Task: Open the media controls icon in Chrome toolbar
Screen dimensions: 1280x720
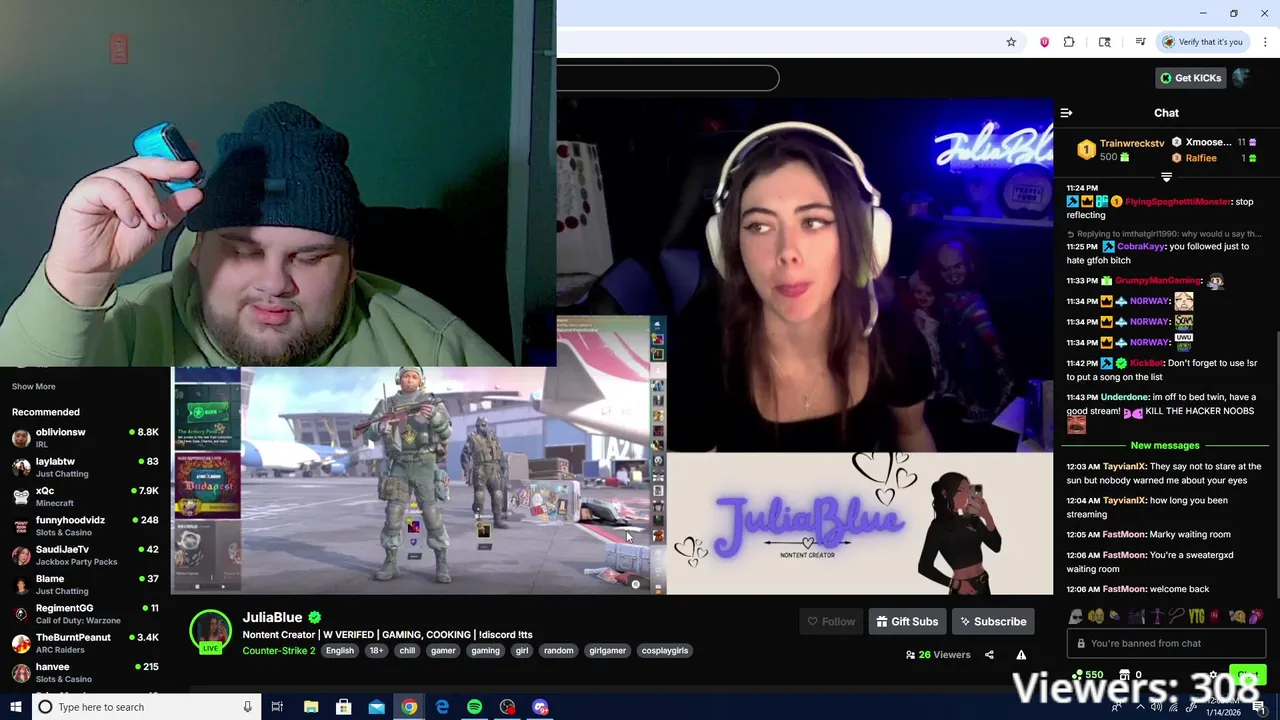Action: pos(1140,42)
